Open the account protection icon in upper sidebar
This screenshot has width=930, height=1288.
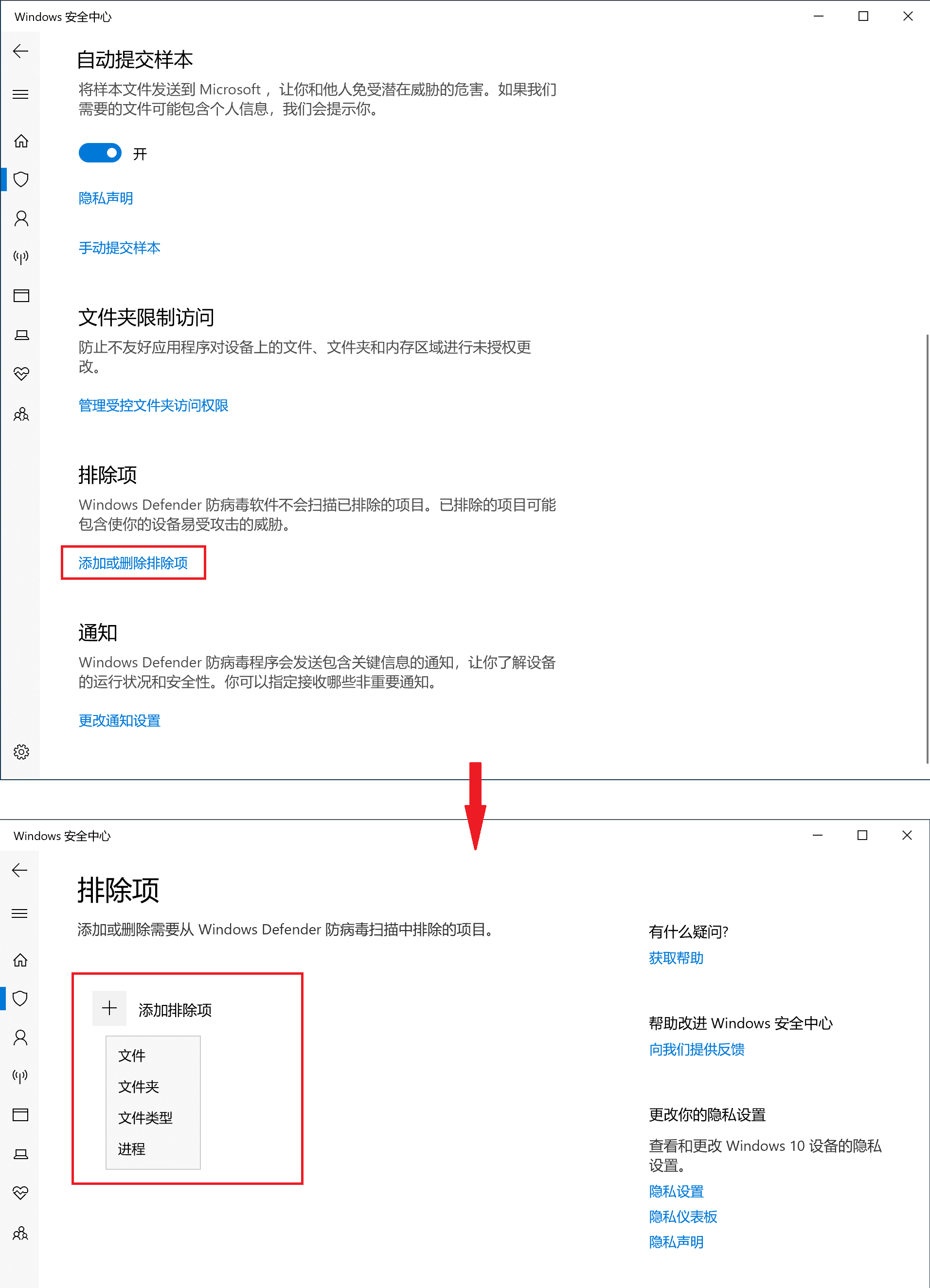tap(21, 218)
